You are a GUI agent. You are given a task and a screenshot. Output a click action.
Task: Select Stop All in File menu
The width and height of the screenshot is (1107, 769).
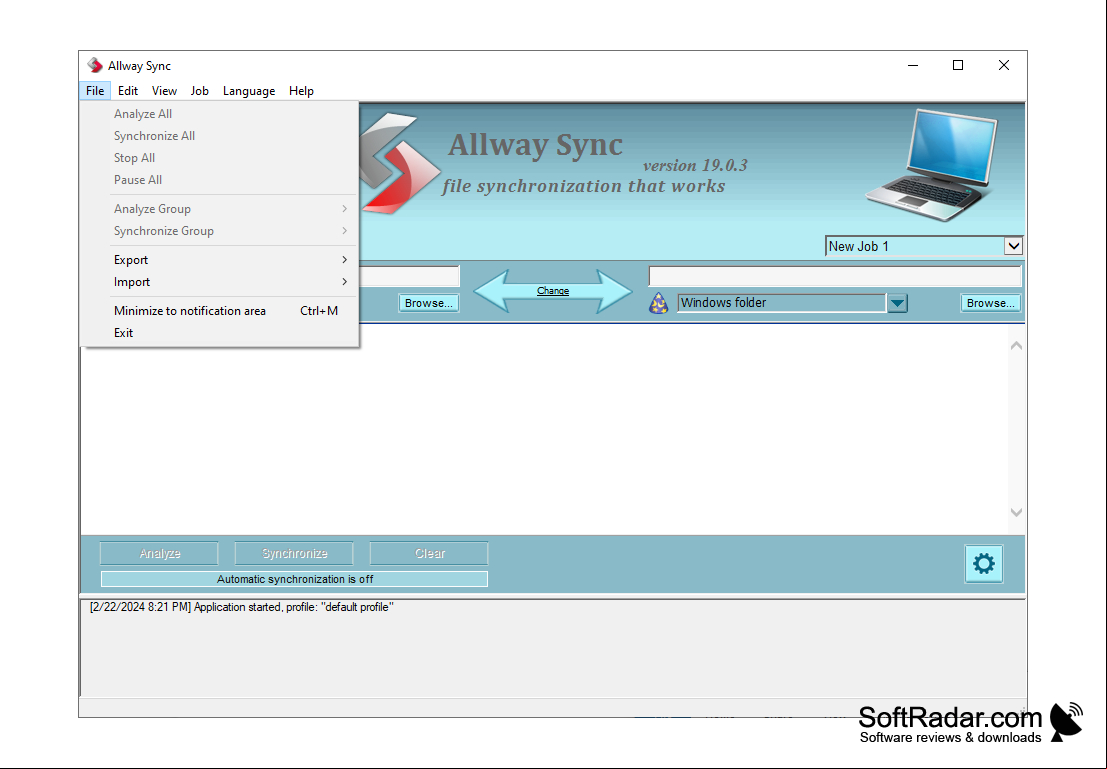(x=220, y=157)
